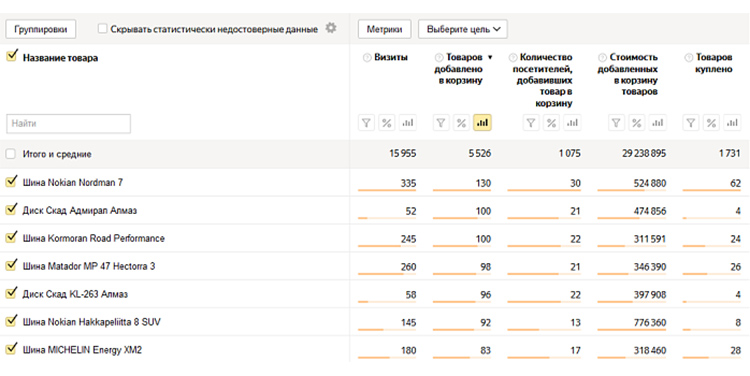Show chart for Товаров куплено column
The height and width of the screenshot is (376, 750).
[732, 123]
